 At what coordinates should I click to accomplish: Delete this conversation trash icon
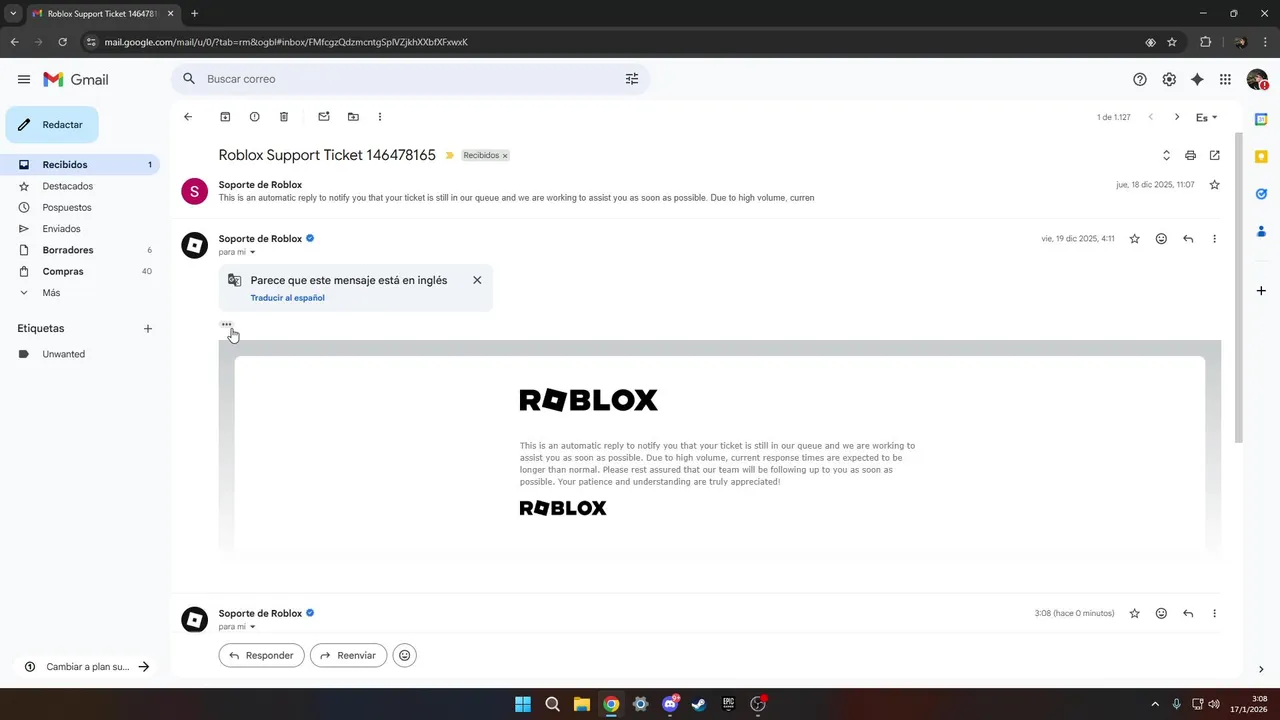pyautogui.click(x=284, y=117)
